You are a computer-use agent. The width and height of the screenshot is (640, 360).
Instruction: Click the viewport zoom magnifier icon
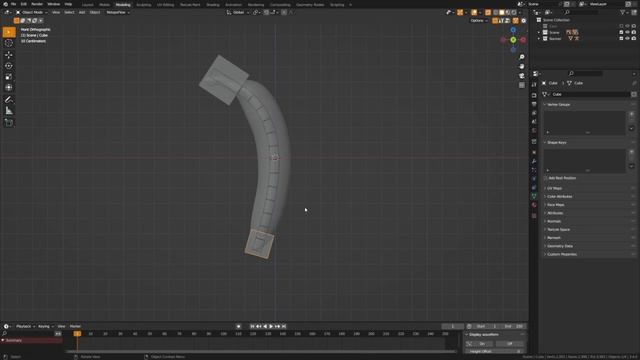coord(522,57)
